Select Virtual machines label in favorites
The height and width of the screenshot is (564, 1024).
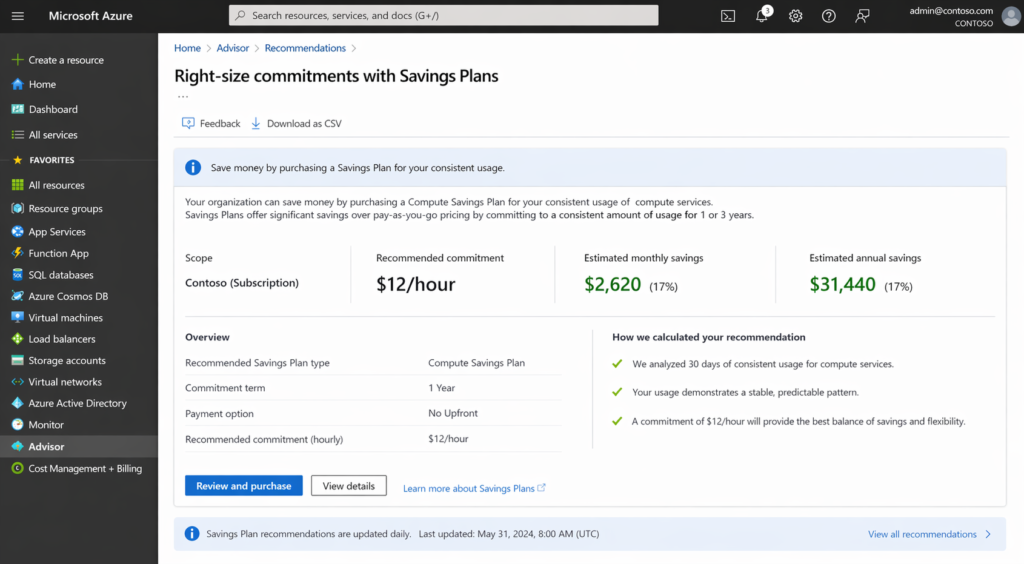[x=65, y=317]
